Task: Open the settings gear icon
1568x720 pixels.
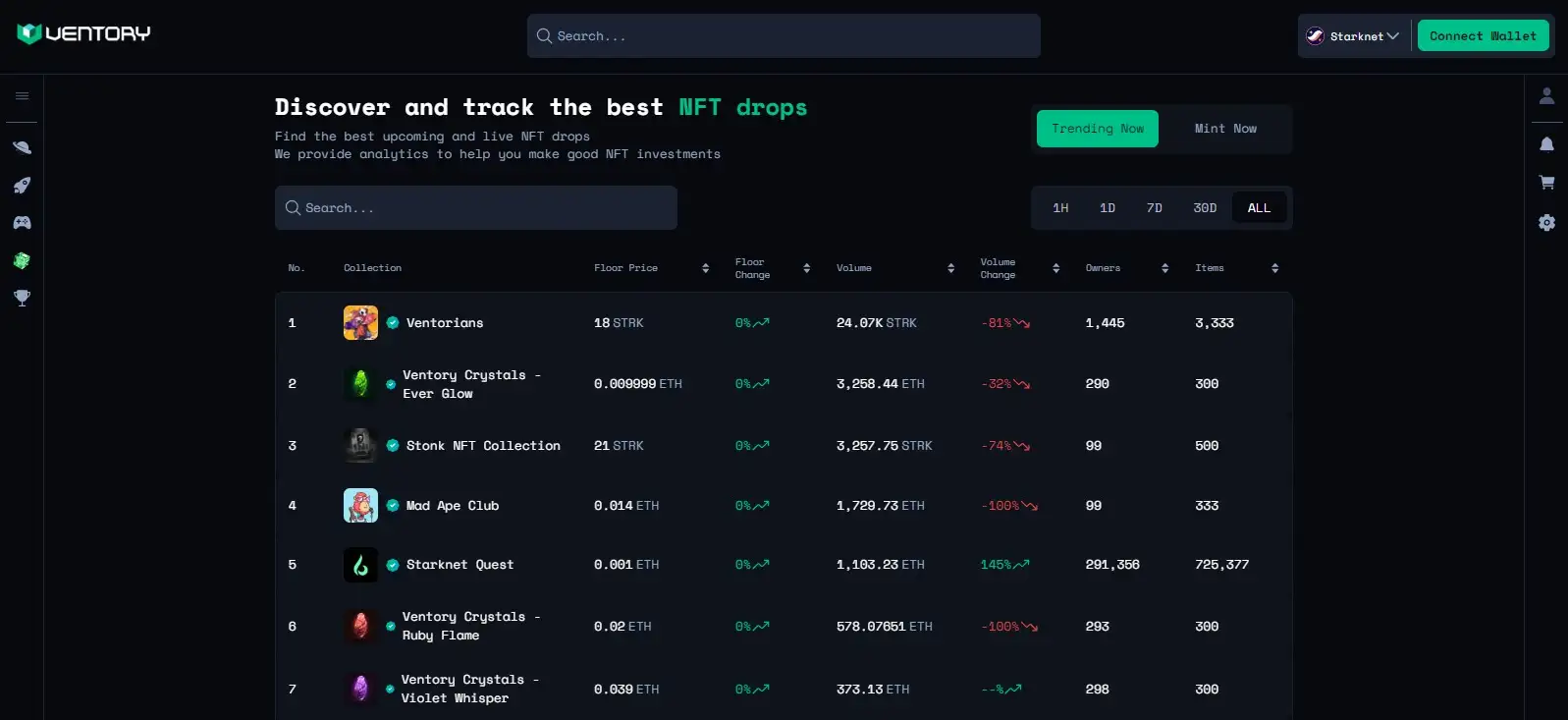Action: point(1546,223)
